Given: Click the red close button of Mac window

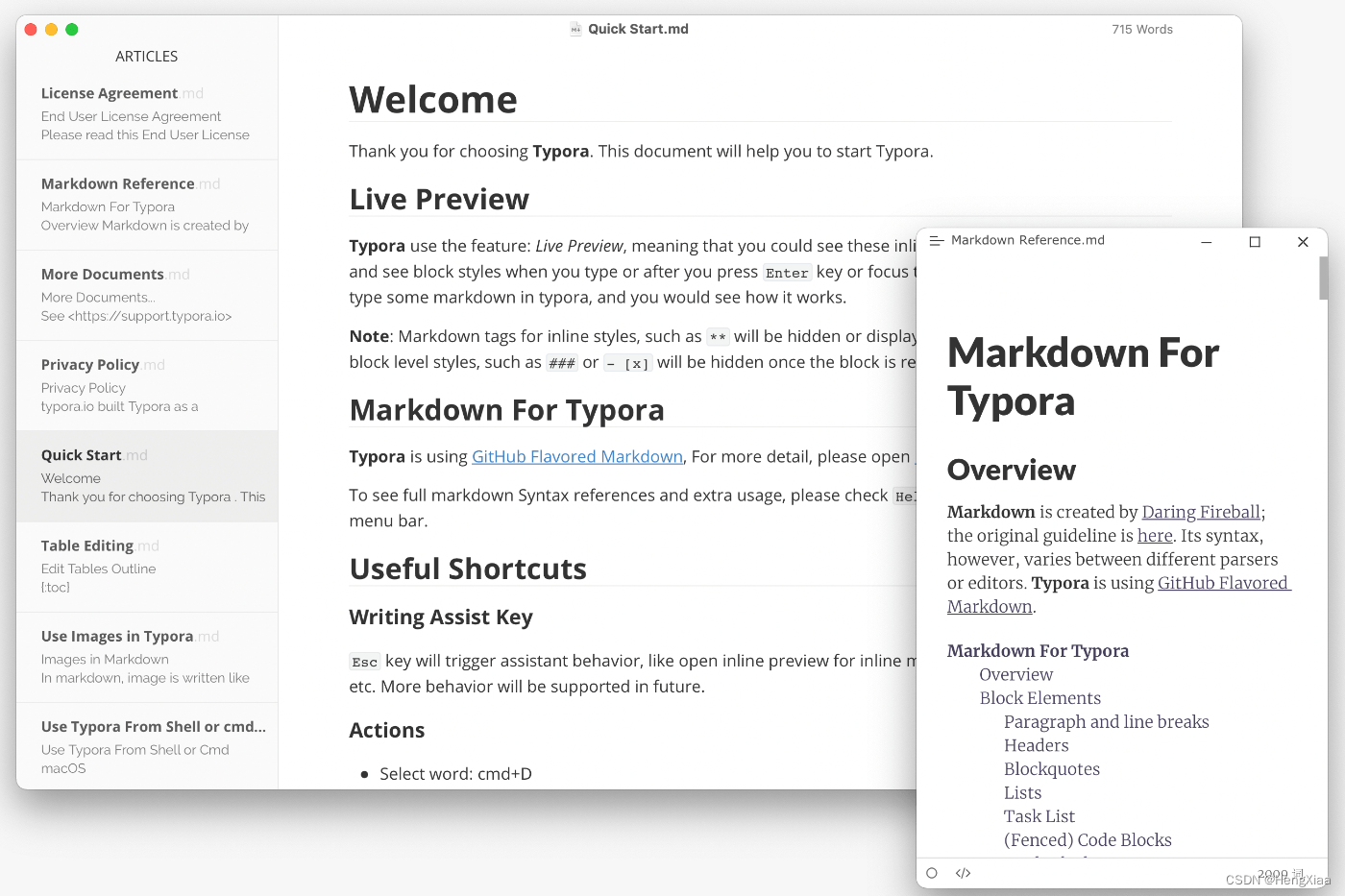Looking at the screenshot, I should [31, 30].
